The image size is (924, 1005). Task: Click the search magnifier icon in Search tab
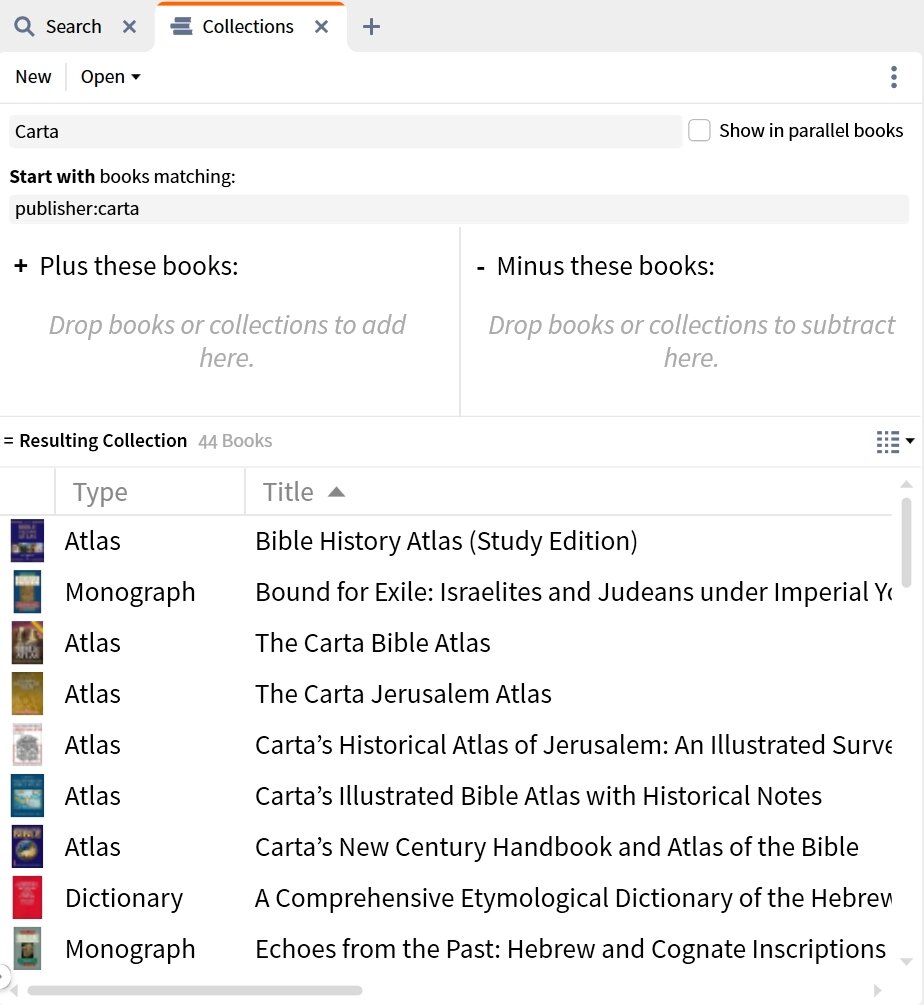[x=24, y=27]
